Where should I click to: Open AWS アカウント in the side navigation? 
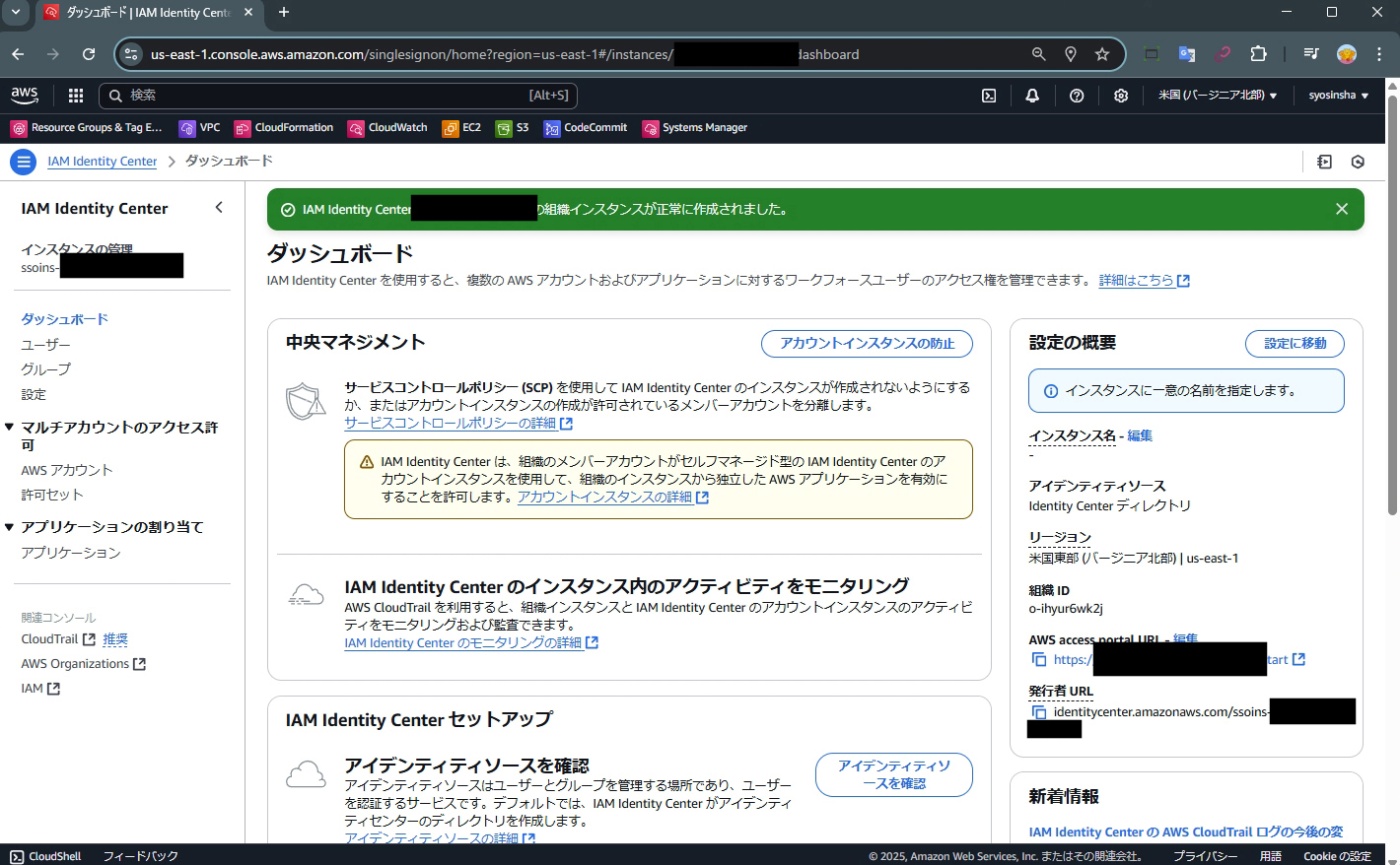pyautogui.click(x=67, y=470)
